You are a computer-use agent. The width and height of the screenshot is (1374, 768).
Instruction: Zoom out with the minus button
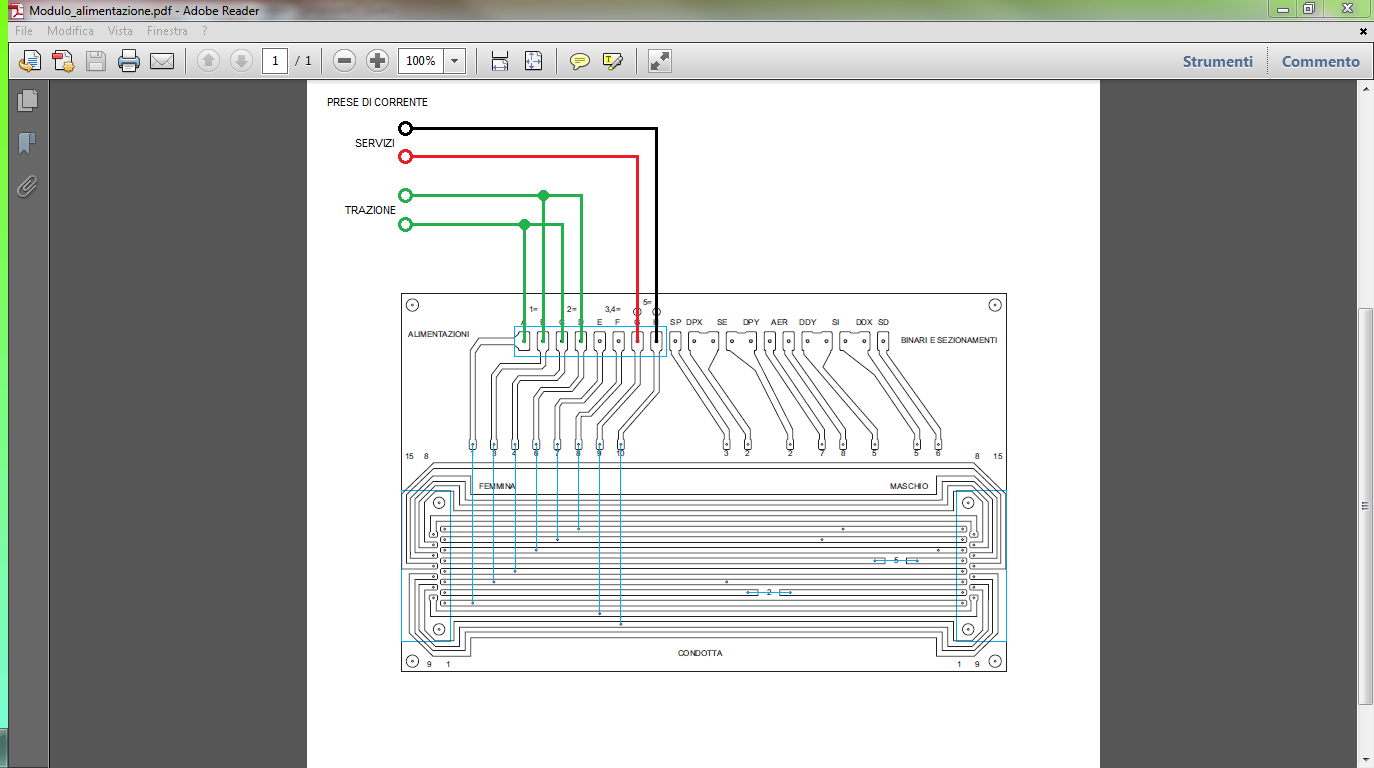(x=345, y=61)
